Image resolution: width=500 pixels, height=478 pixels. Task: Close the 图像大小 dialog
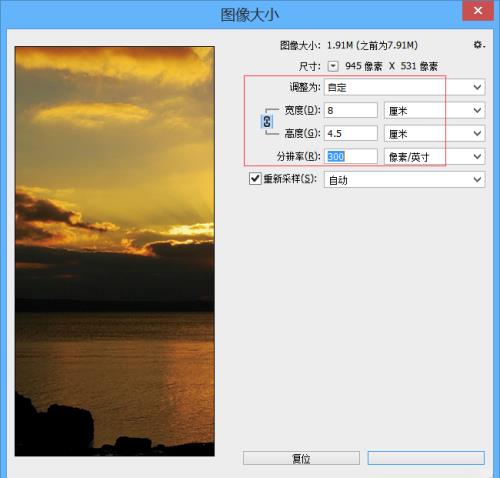[478, 11]
